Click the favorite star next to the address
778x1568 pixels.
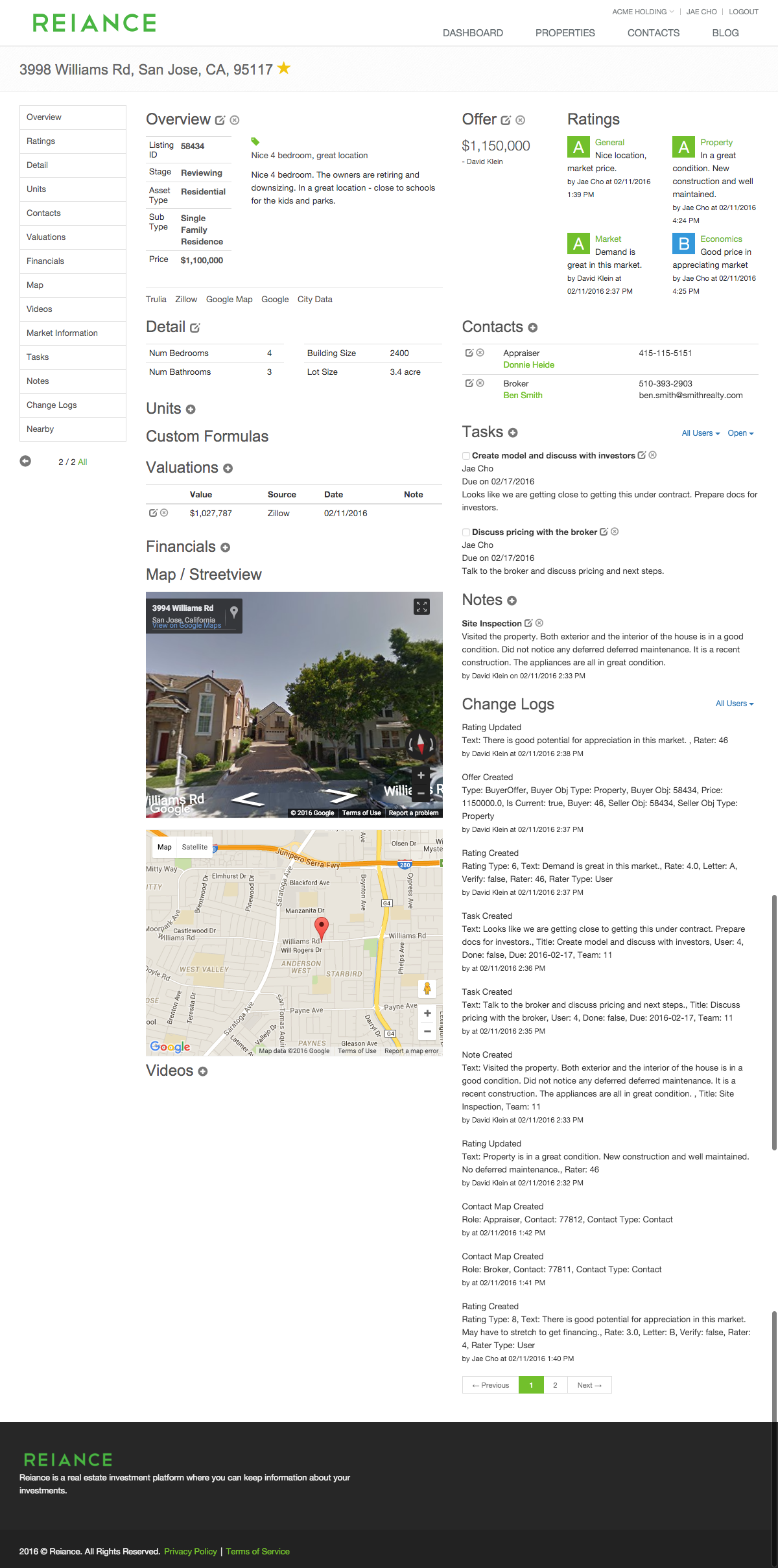click(284, 68)
